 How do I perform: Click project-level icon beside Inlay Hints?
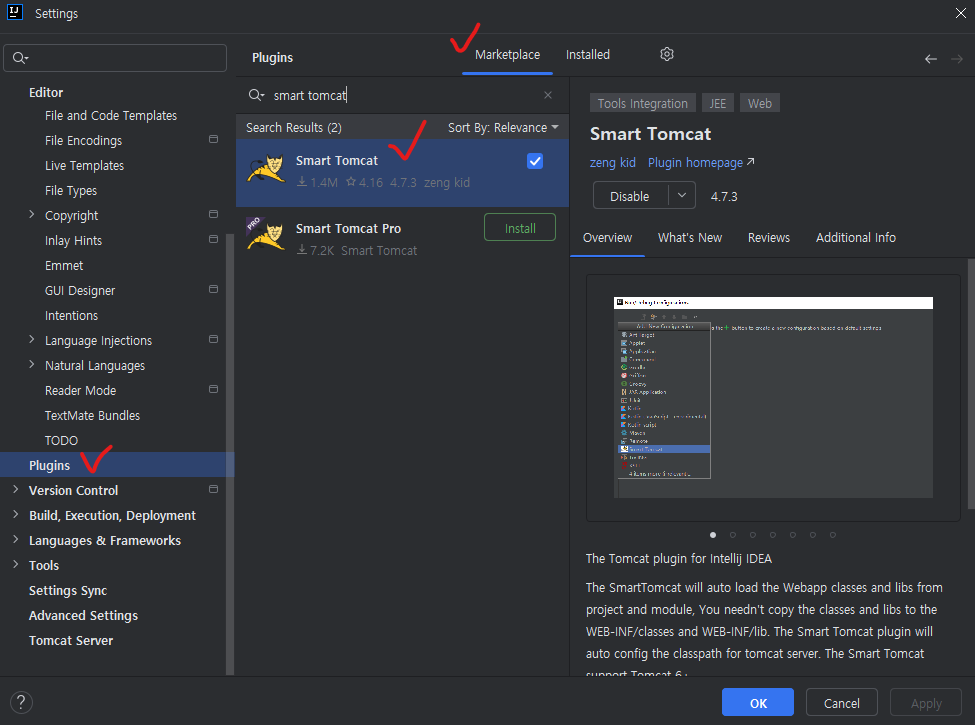(213, 239)
